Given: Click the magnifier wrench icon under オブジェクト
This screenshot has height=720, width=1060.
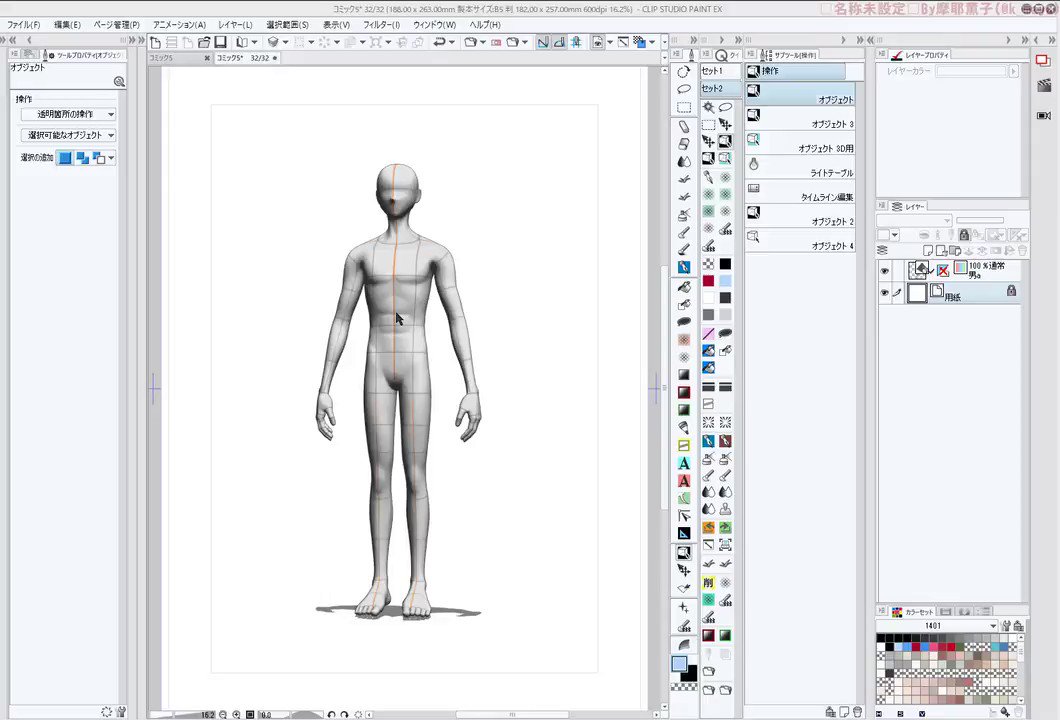Looking at the screenshot, I should 120,82.
